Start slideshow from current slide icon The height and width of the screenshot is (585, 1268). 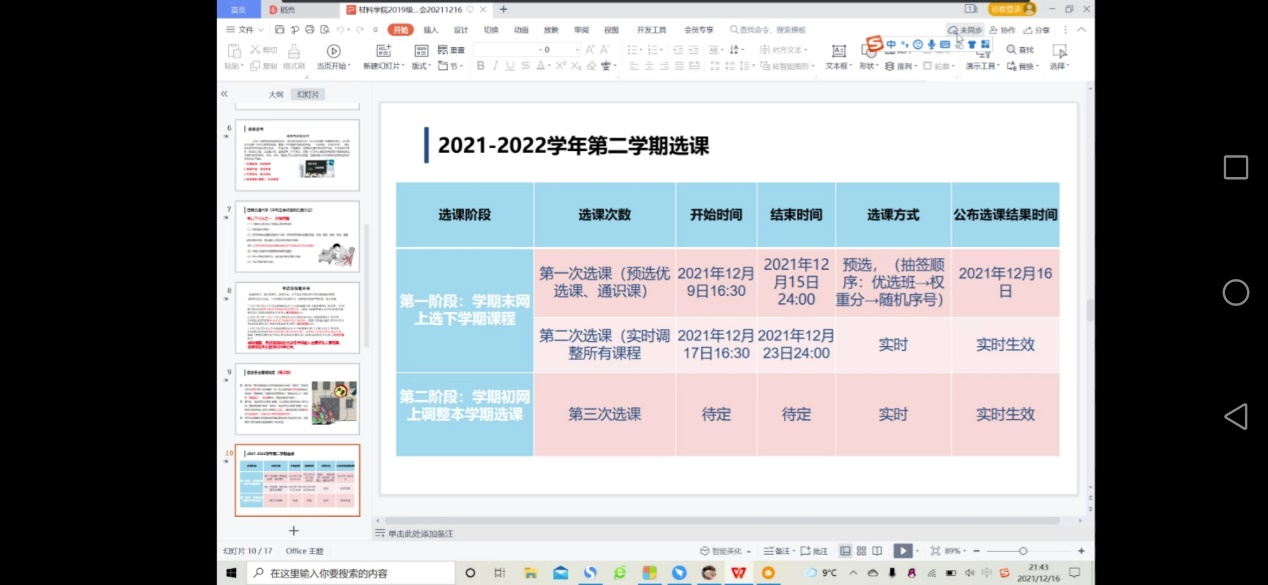[x=333, y=51]
